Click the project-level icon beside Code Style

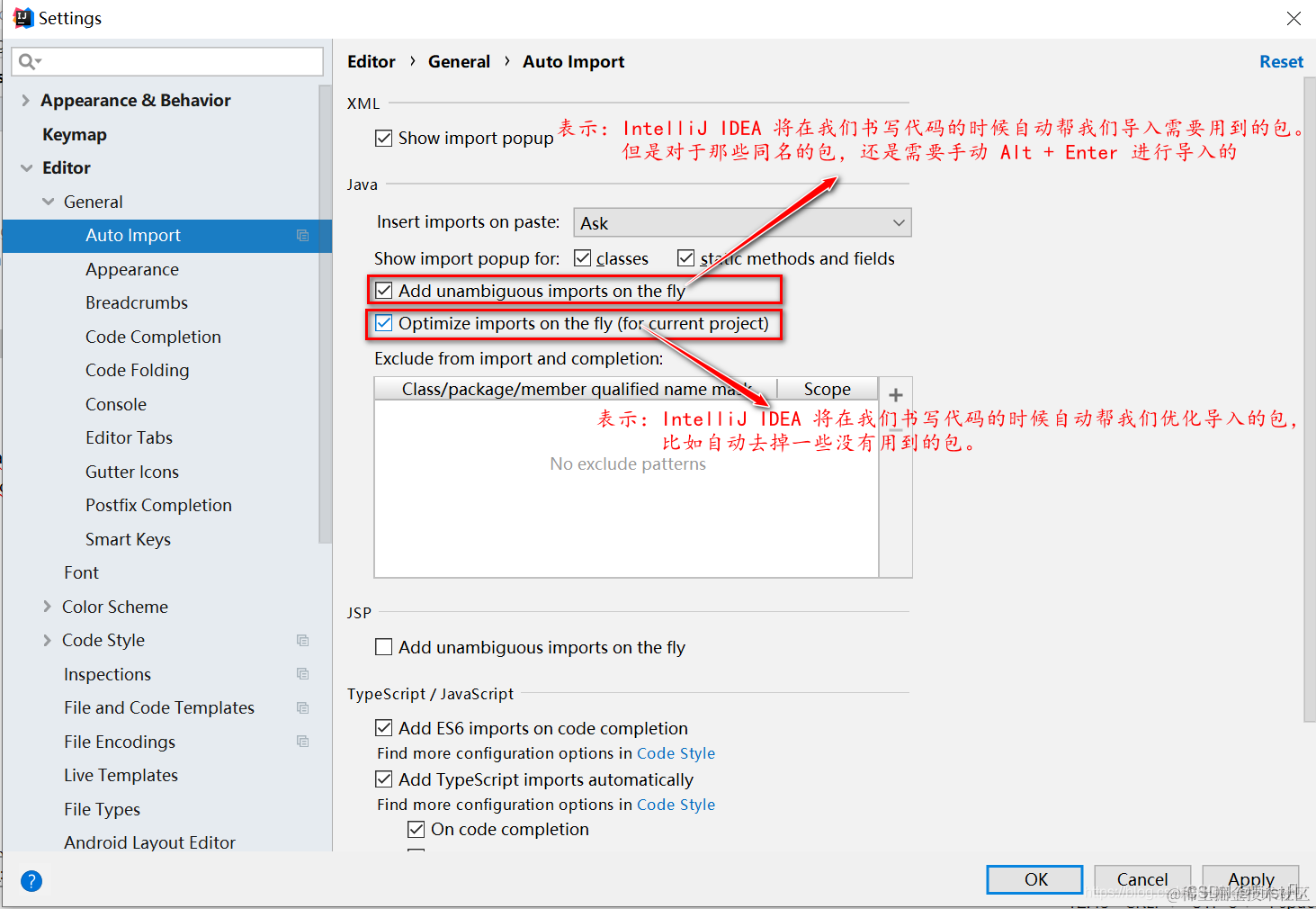tap(302, 641)
